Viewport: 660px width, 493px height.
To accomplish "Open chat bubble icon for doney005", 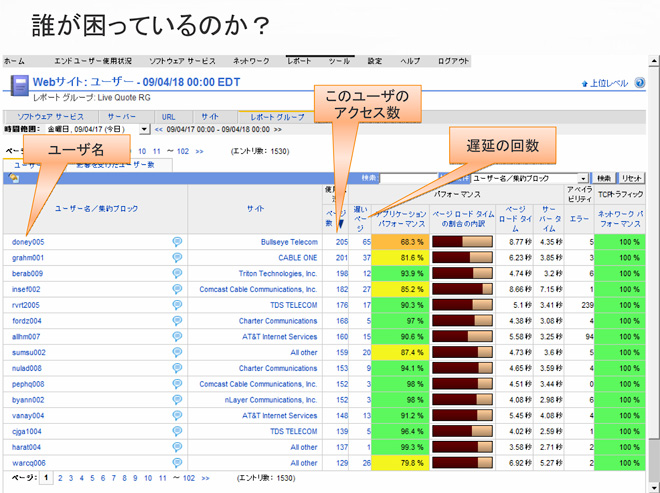I will point(177,242).
